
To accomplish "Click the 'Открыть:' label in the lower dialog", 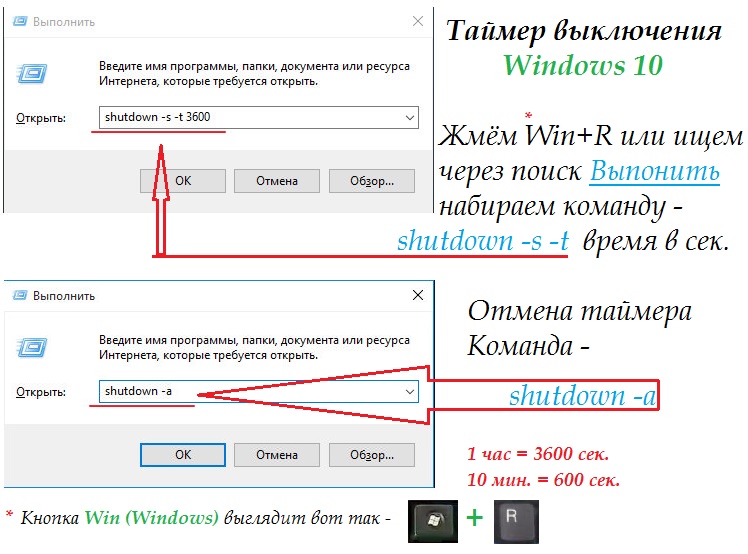I will coord(41,392).
